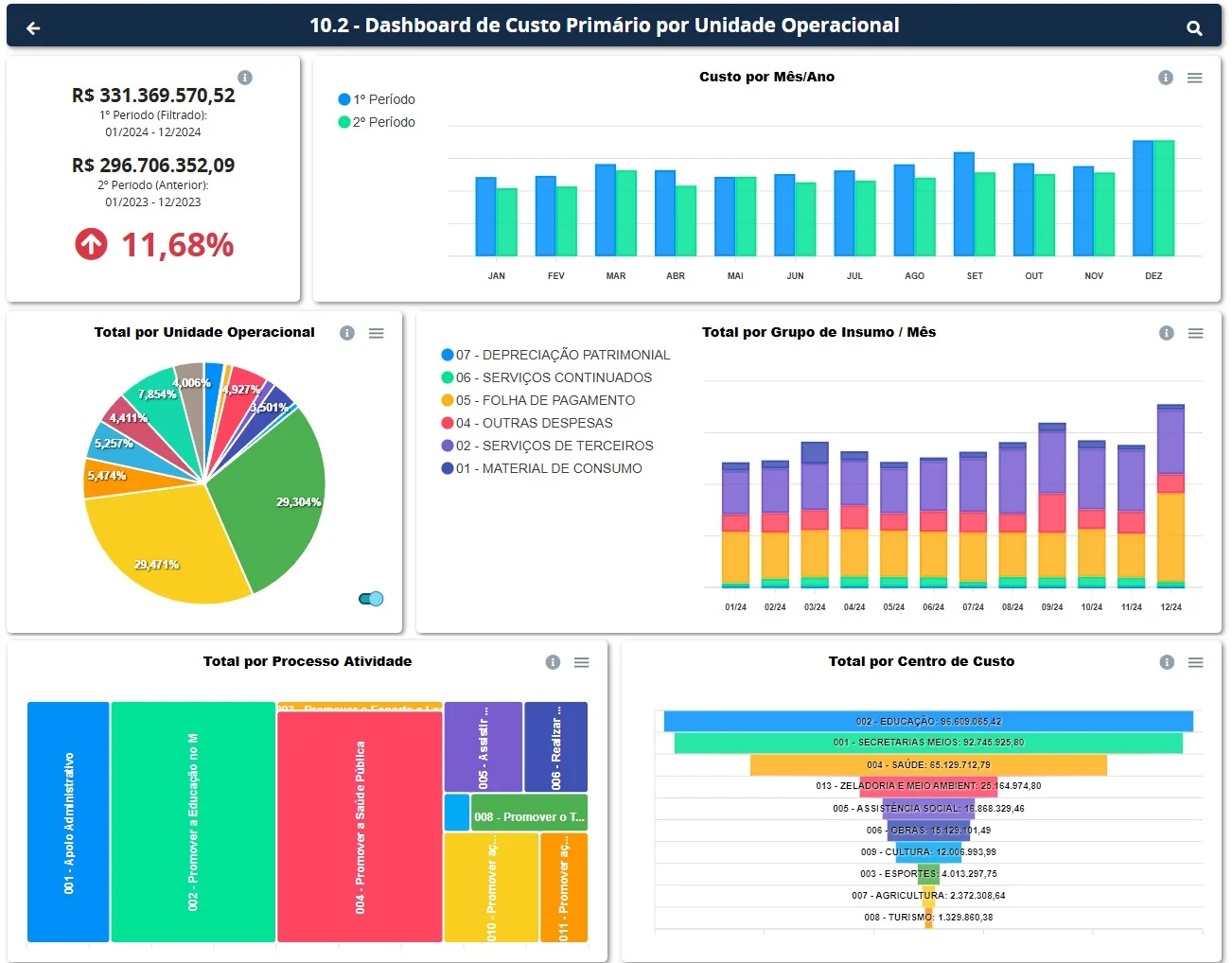Viewport: 1232px width, 963px height.
Task: Click the R$ 331.369.570,52 total value
Action: tap(153, 96)
